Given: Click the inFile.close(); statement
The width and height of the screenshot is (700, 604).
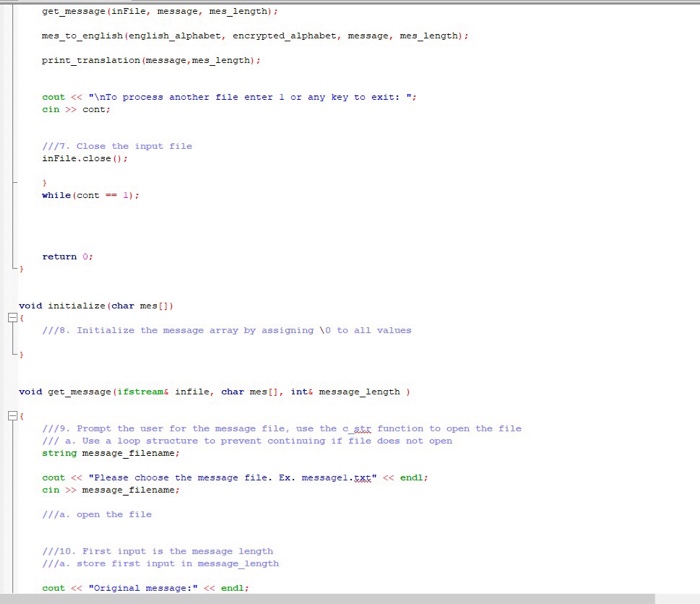Looking at the screenshot, I should click(x=85, y=159).
